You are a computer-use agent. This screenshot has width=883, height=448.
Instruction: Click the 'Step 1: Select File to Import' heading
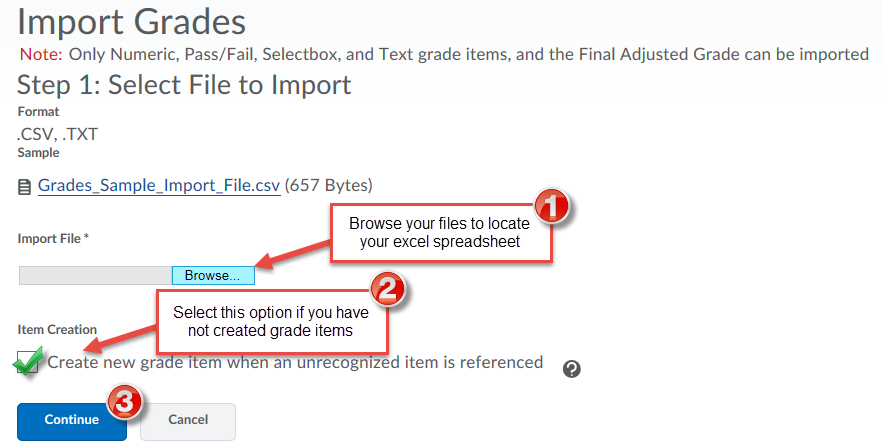pos(184,85)
